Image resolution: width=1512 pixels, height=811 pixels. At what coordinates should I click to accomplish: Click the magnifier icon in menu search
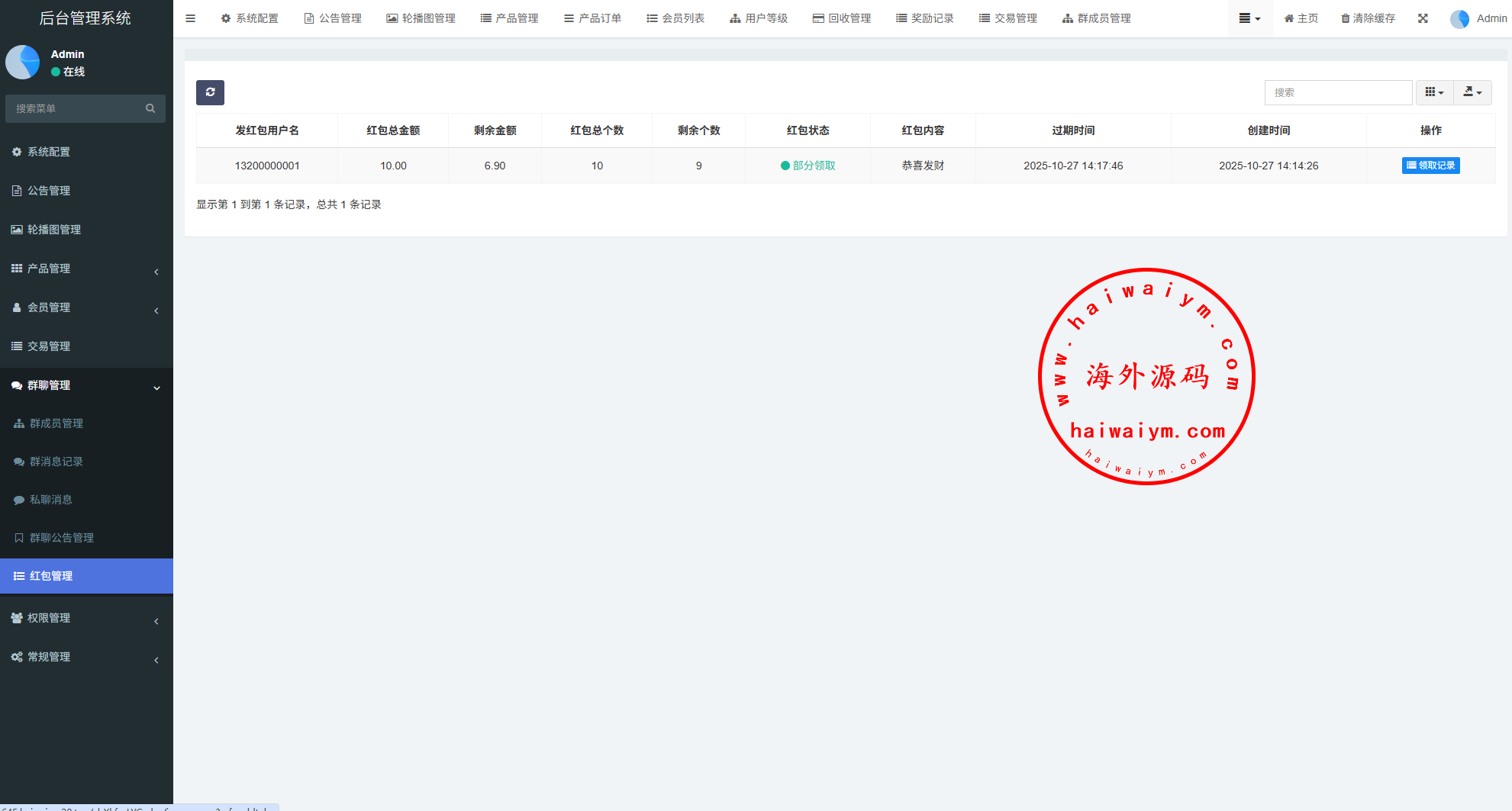pyautogui.click(x=150, y=108)
